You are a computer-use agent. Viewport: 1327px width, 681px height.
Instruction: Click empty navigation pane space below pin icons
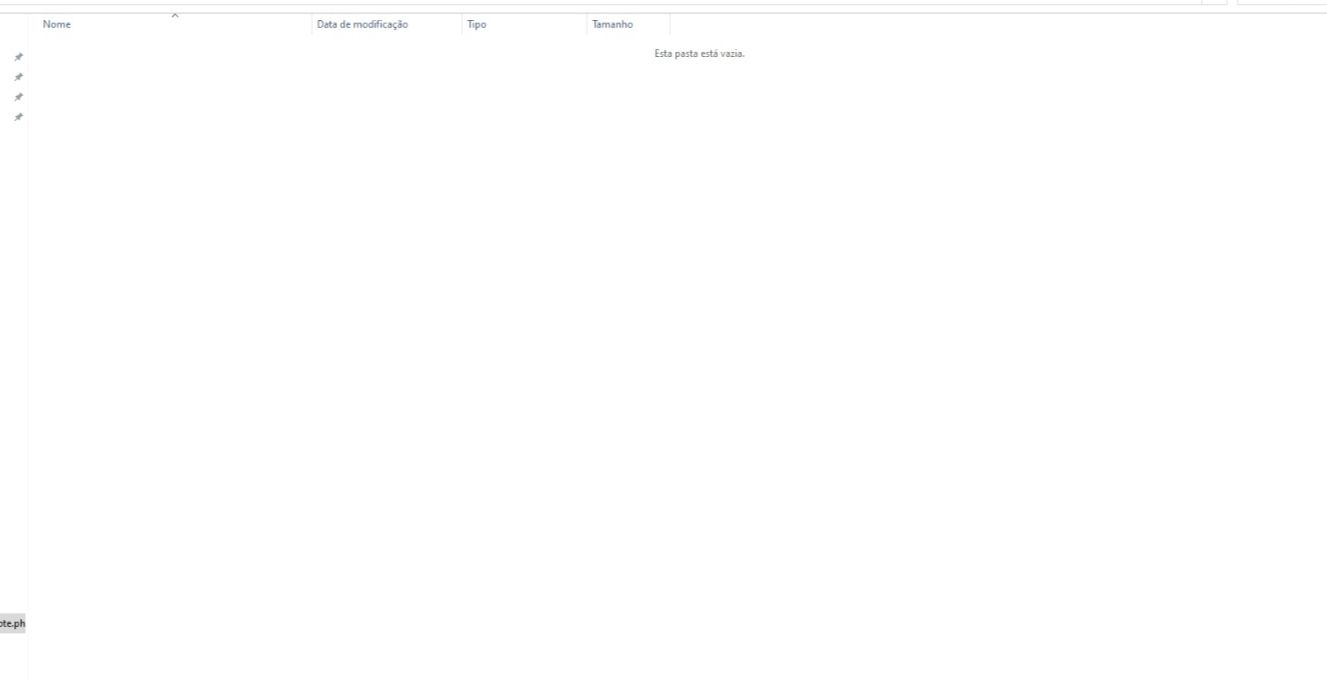click(14, 350)
